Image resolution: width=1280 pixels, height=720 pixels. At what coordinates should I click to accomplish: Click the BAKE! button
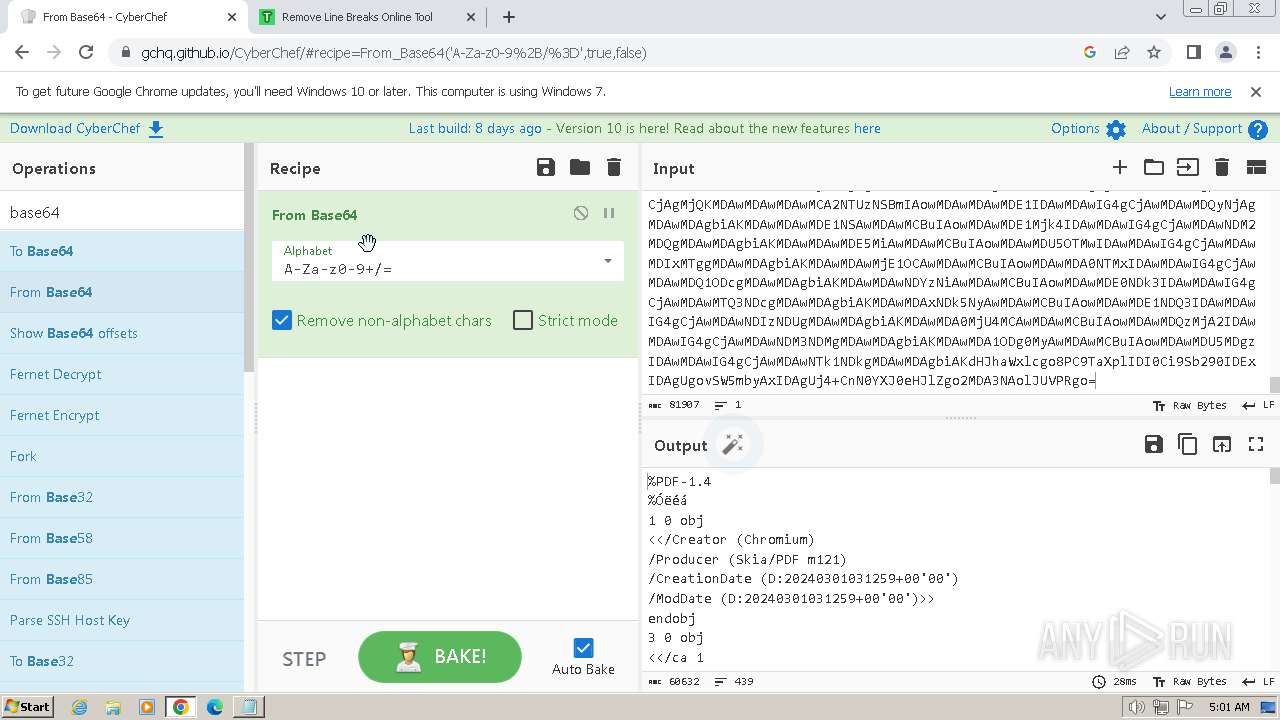click(x=440, y=657)
